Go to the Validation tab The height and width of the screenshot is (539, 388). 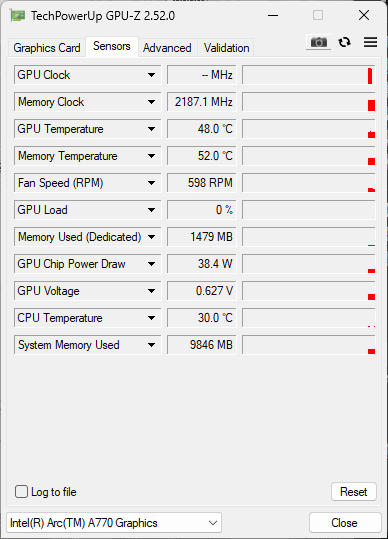coord(226,48)
